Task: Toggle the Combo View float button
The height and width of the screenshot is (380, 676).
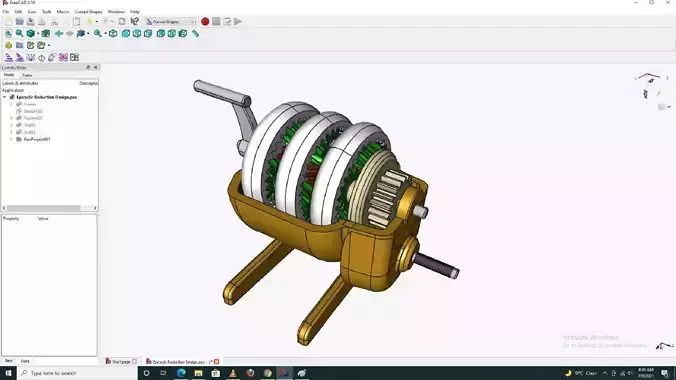Action: [88, 67]
